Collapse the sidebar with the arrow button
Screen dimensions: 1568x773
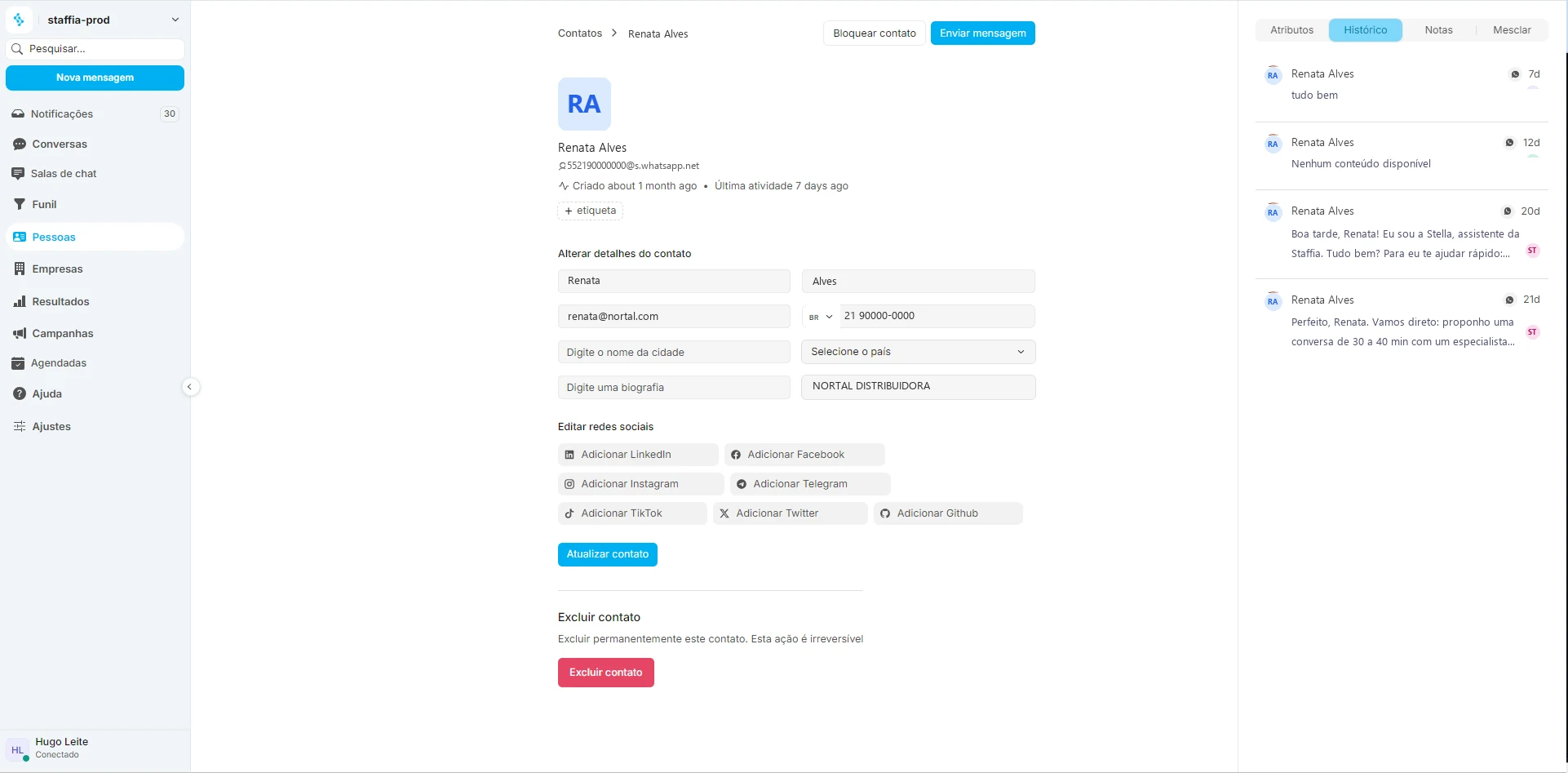coord(190,387)
